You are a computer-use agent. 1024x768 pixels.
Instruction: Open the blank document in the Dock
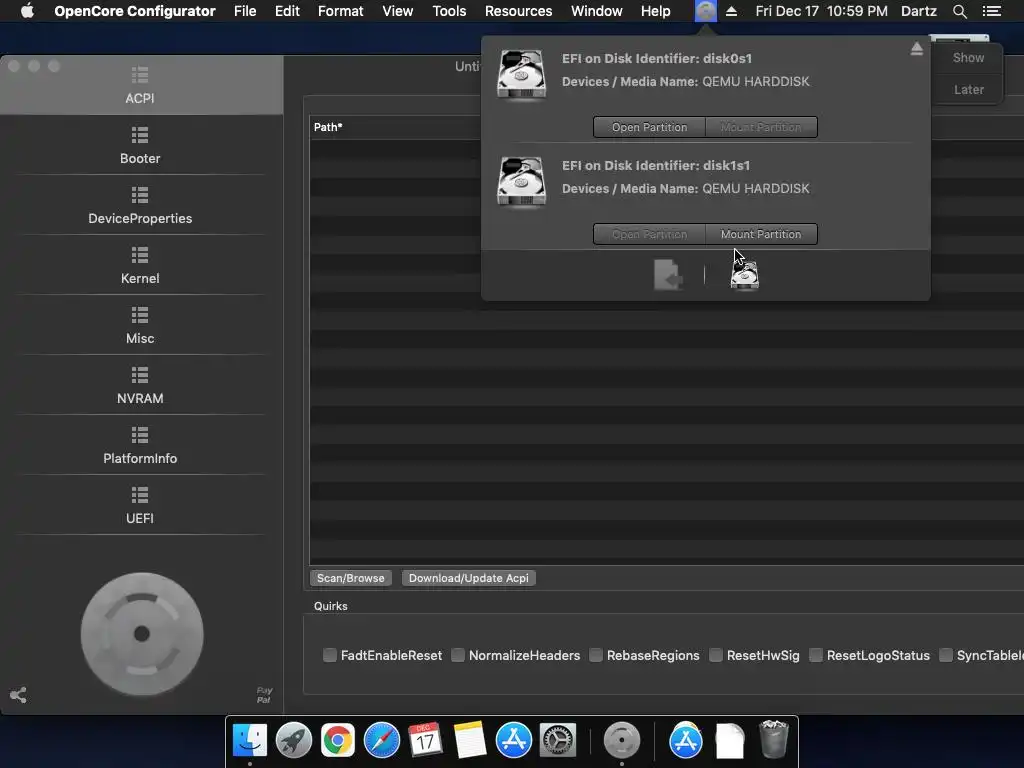click(x=729, y=741)
